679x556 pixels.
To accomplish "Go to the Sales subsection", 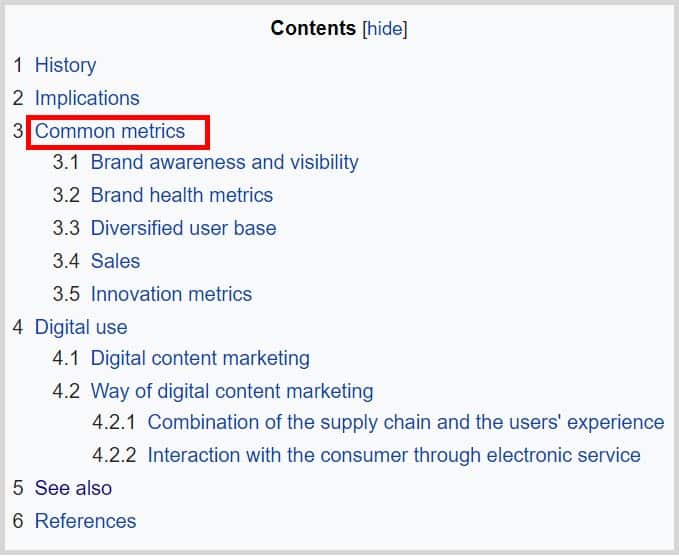I will 115,261.
